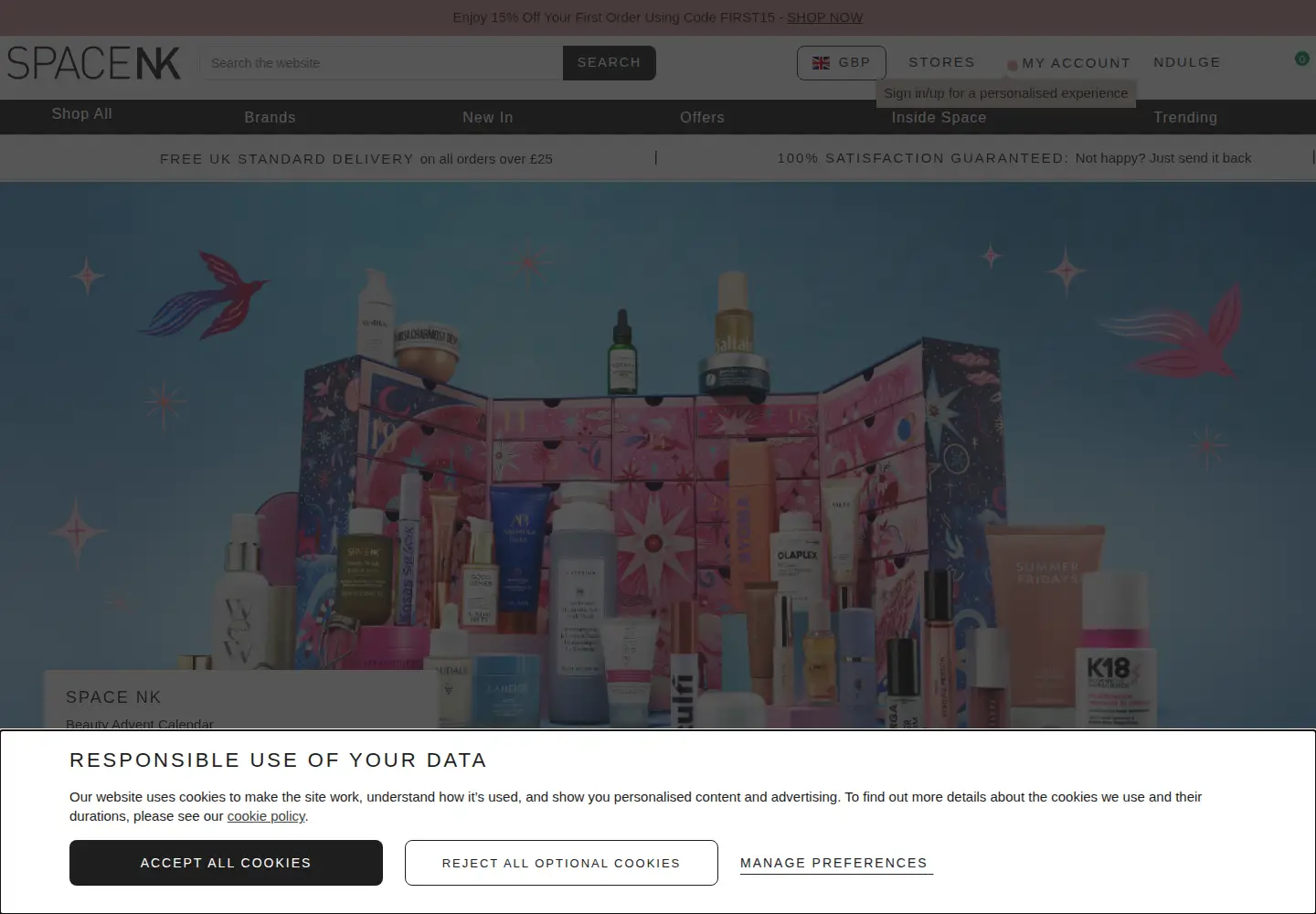
Task: Open MY ACCOUNT
Action: (x=1076, y=63)
